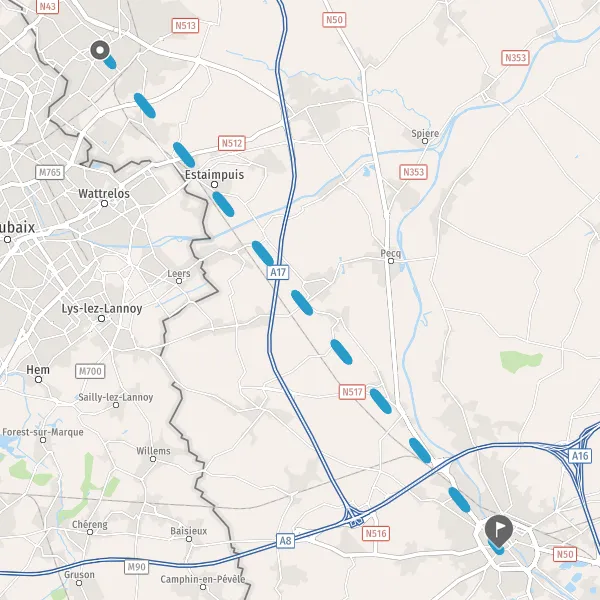Select the Spiere village label

click(425, 134)
